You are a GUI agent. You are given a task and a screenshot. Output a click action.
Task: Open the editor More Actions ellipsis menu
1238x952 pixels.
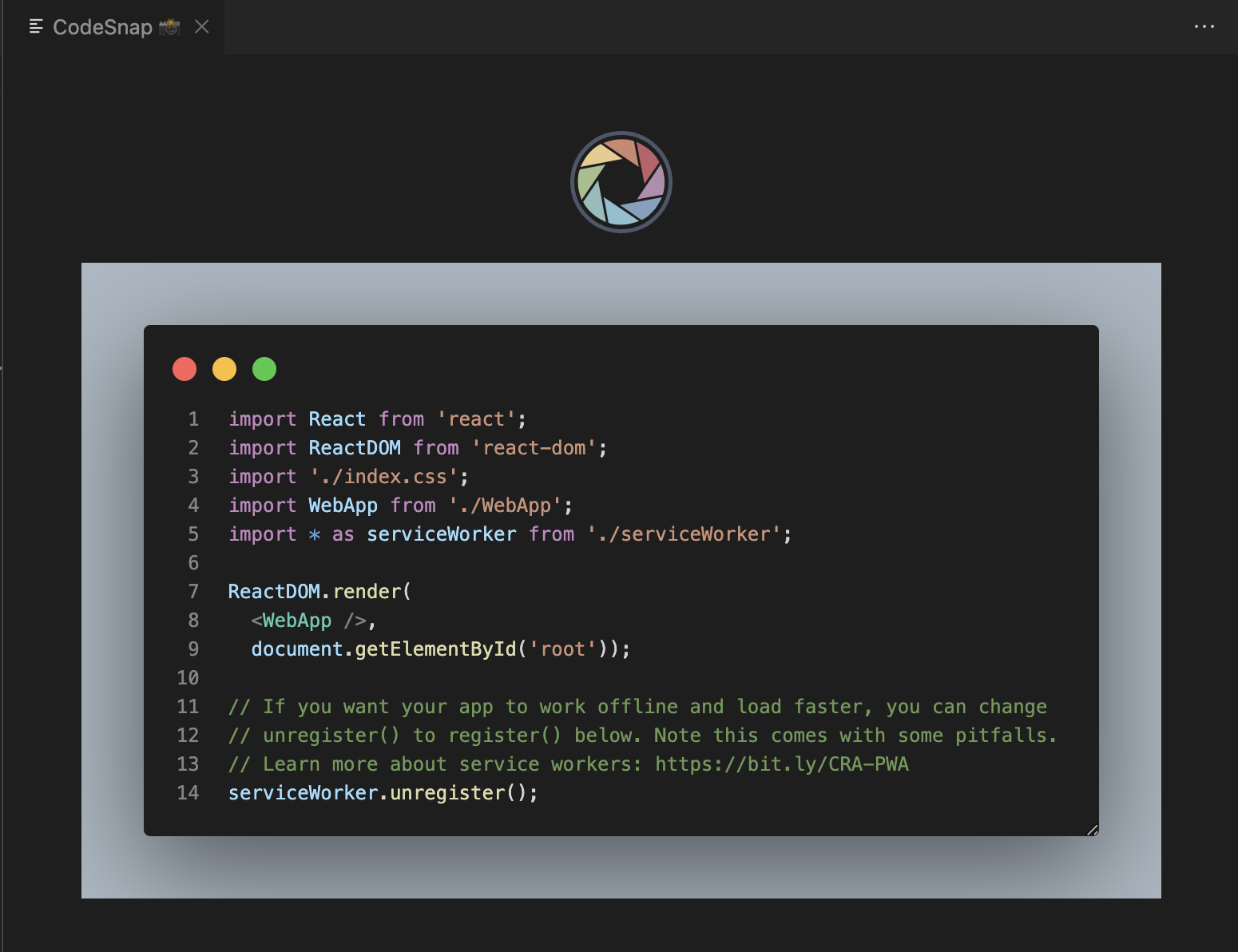tap(1204, 26)
